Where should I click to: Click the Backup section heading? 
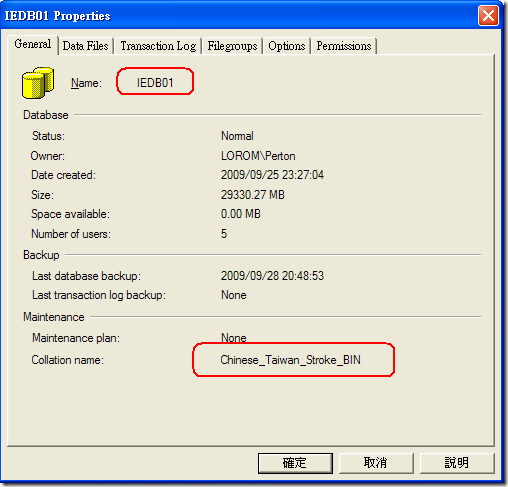[41, 255]
